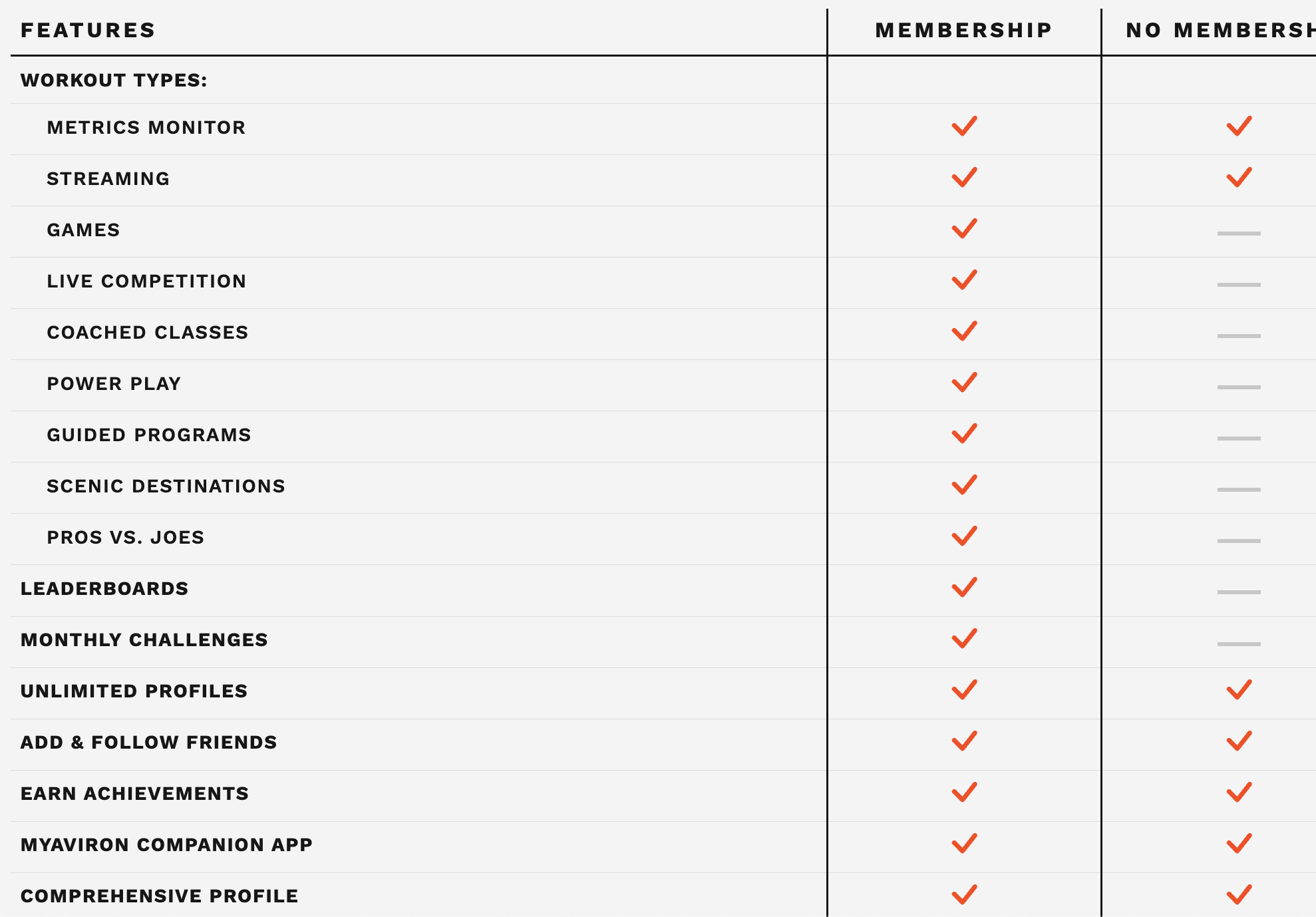Click the Membership checkmark for Coached Classes
The image size is (1316, 917).
pyautogui.click(x=964, y=331)
